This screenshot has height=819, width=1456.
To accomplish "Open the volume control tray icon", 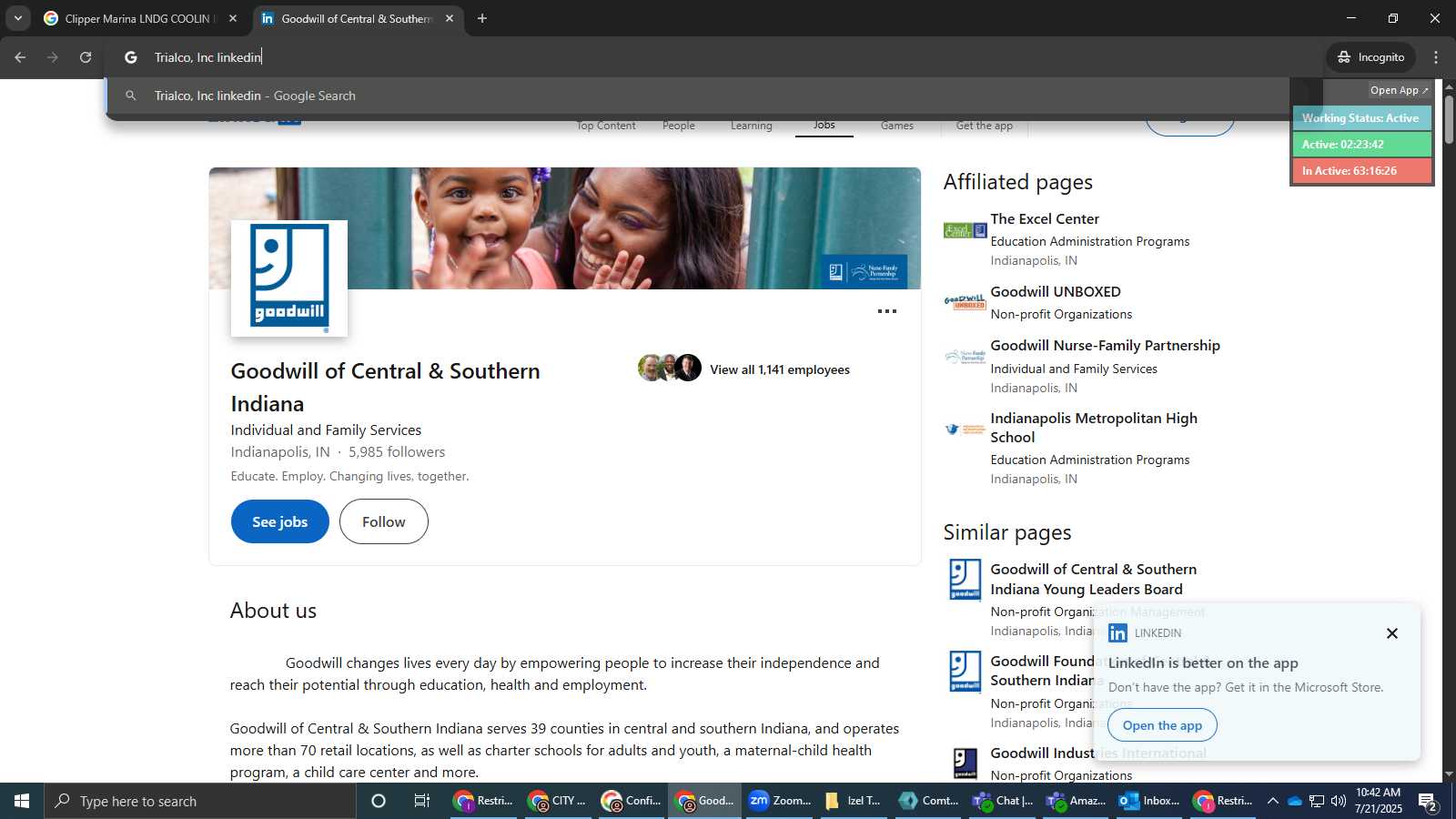I will point(1339,801).
